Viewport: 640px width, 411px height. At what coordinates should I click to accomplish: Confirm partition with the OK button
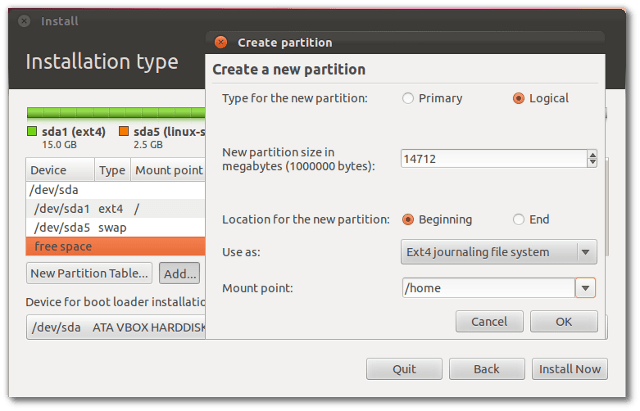click(x=564, y=322)
